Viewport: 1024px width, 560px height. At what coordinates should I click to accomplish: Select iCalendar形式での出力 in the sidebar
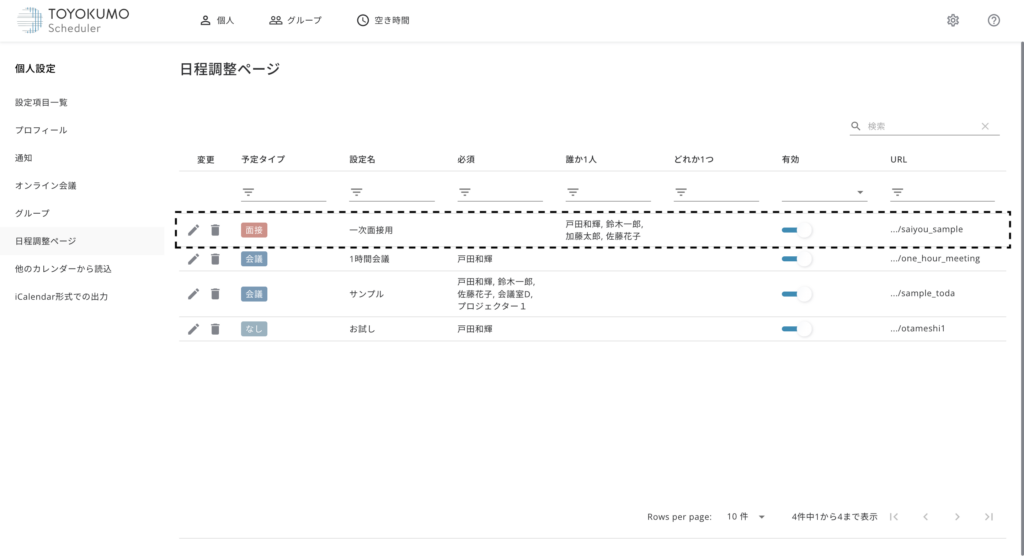(61, 296)
